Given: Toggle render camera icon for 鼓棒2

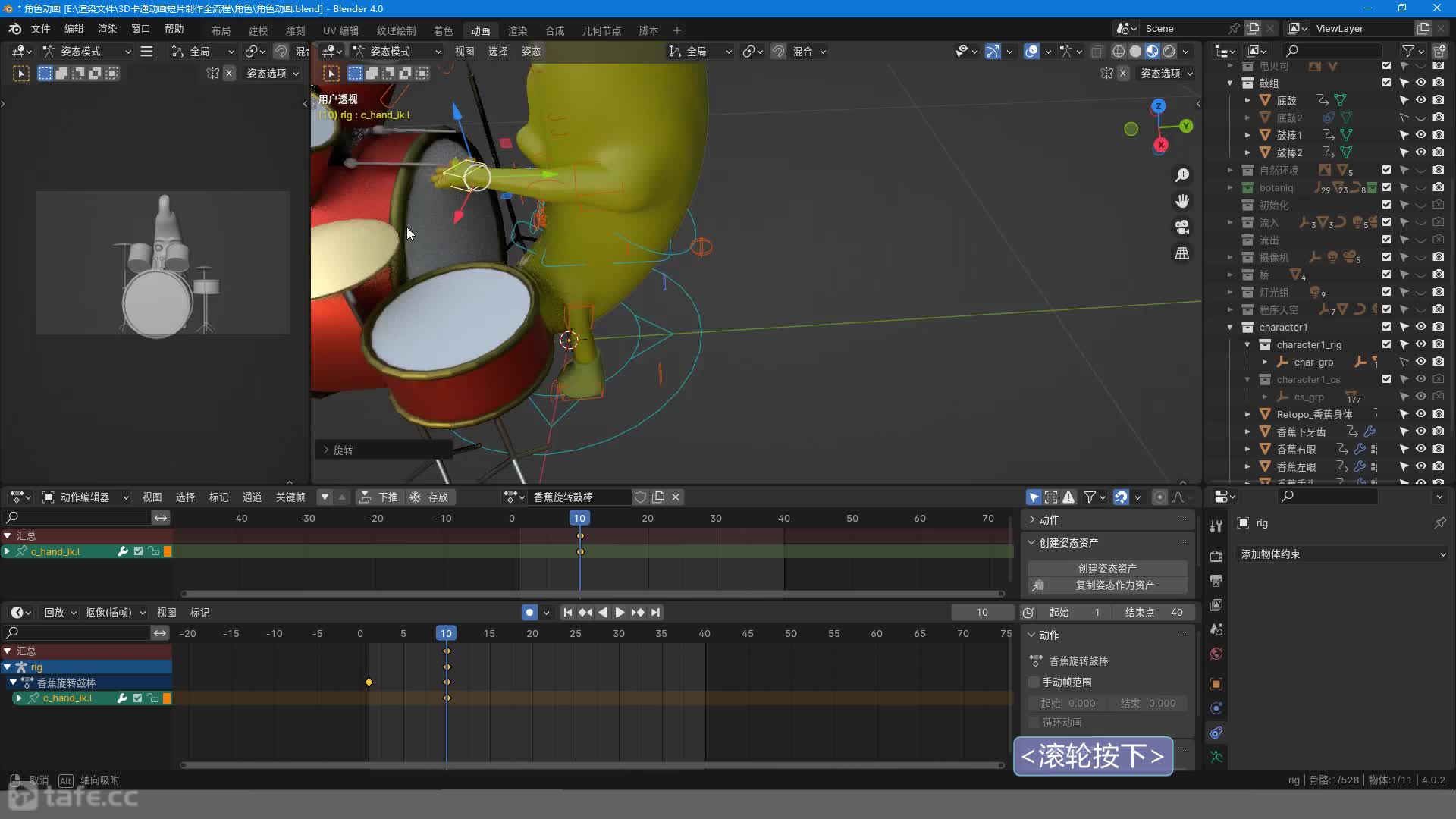Looking at the screenshot, I should pos(1439,152).
